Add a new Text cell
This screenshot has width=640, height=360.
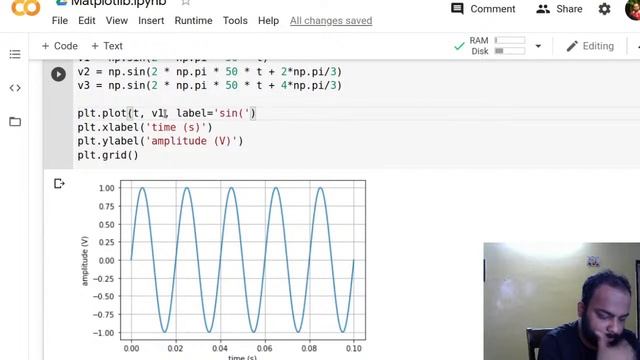pyautogui.click(x=107, y=46)
